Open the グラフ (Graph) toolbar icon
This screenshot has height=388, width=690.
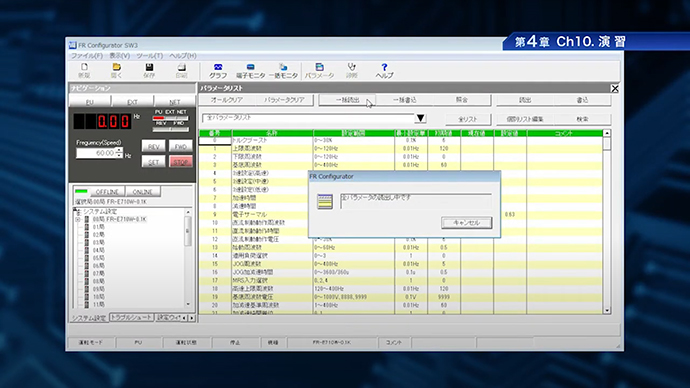(x=218, y=71)
